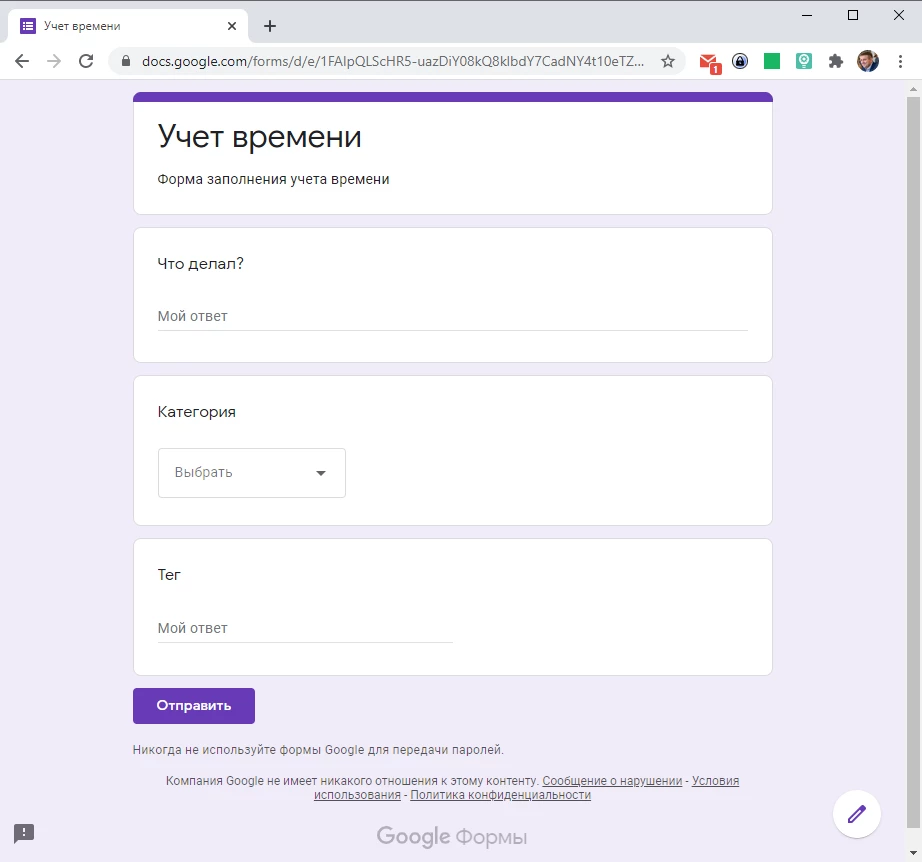Bookmark this page with the star icon
This screenshot has width=922, height=862.
(668, 61)
